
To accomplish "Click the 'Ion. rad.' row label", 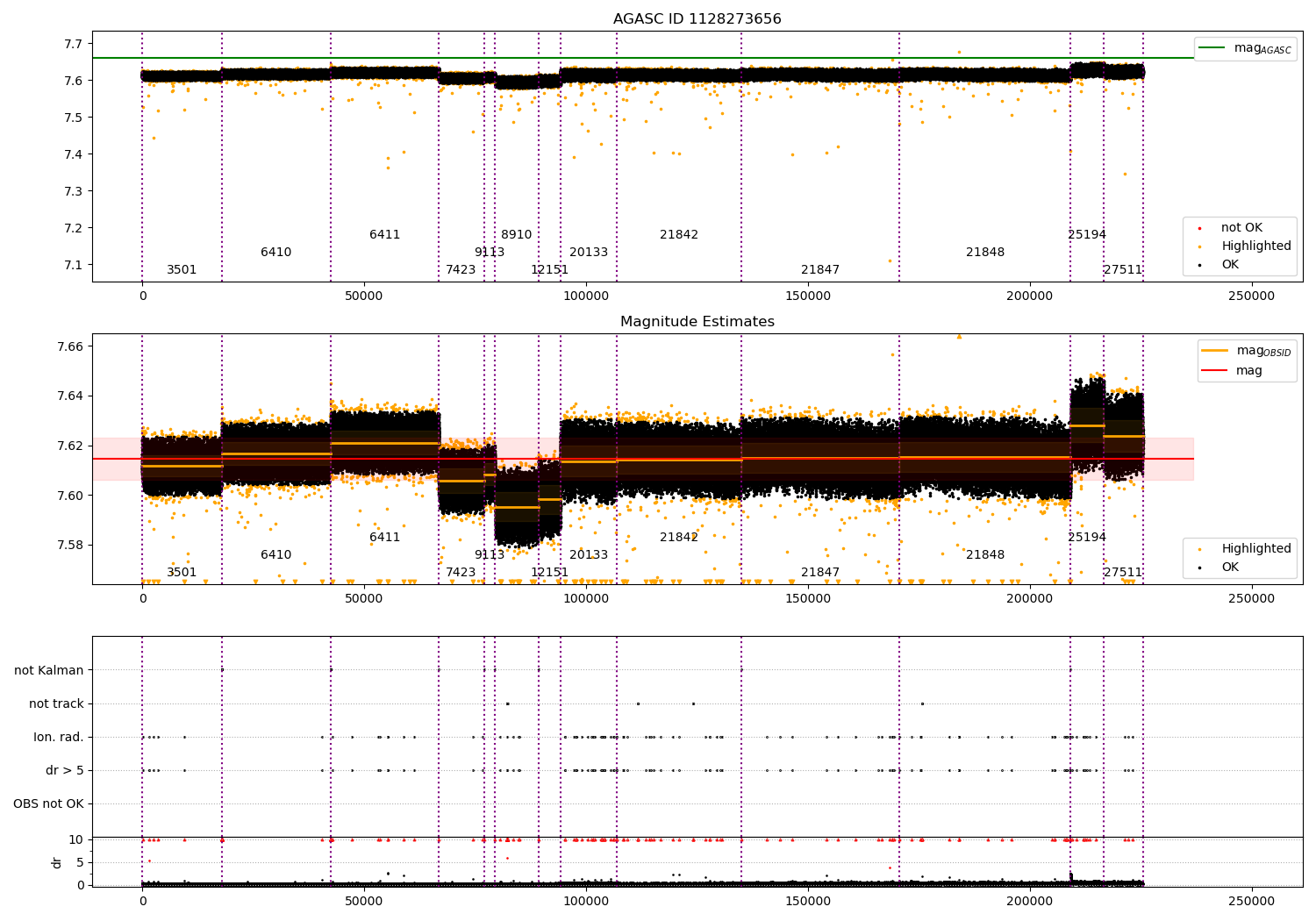I will click(x=59, y=737).
